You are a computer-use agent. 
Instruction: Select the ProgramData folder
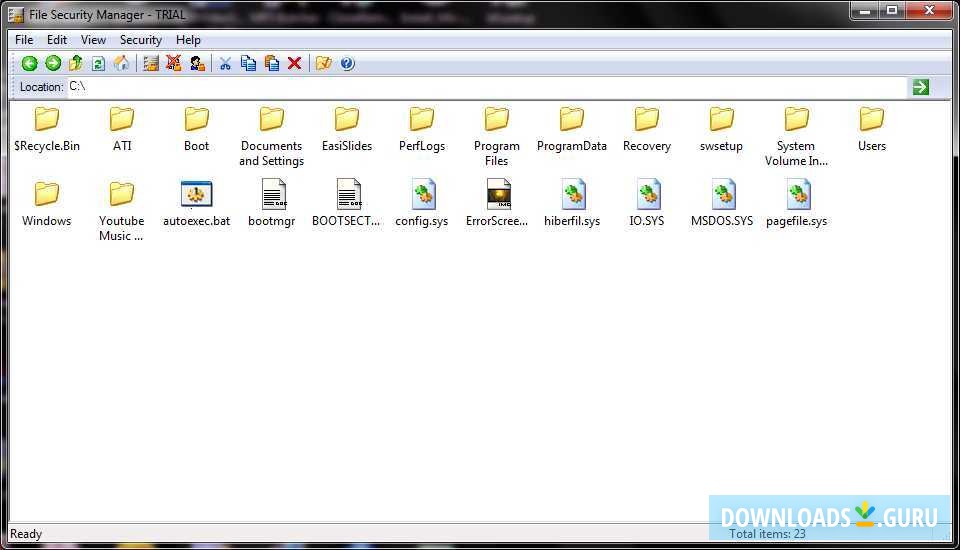click(x=572, y=129)
